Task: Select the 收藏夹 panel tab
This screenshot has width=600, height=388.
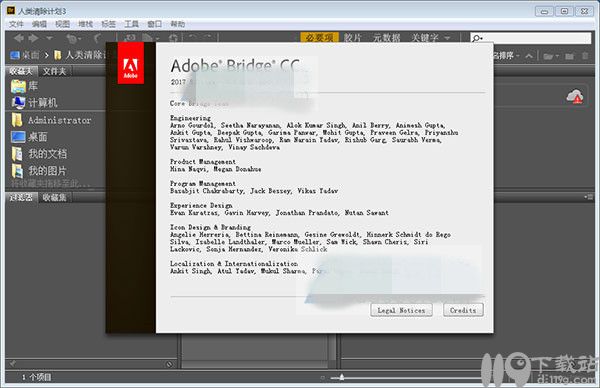Action: pyautogui.click(x=21, y=71)
